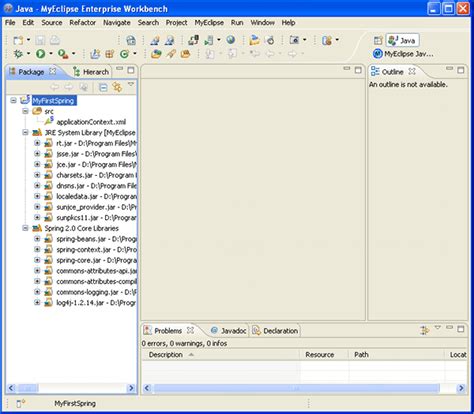Close the Outline view using its X
474x414 pixels.
pyautogui.click(x=412, y=71)
